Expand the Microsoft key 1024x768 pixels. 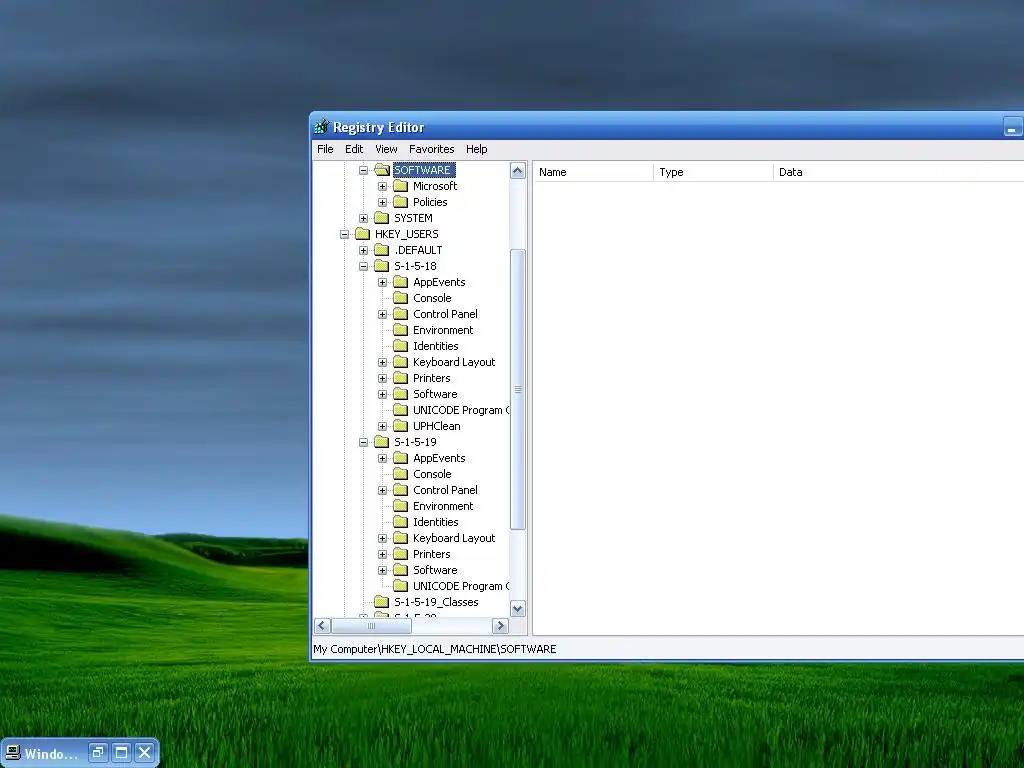(x=383, y=186)
